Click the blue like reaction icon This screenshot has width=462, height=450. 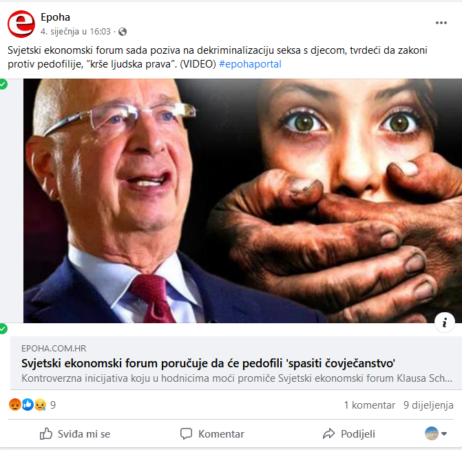[x=28, y=405]
